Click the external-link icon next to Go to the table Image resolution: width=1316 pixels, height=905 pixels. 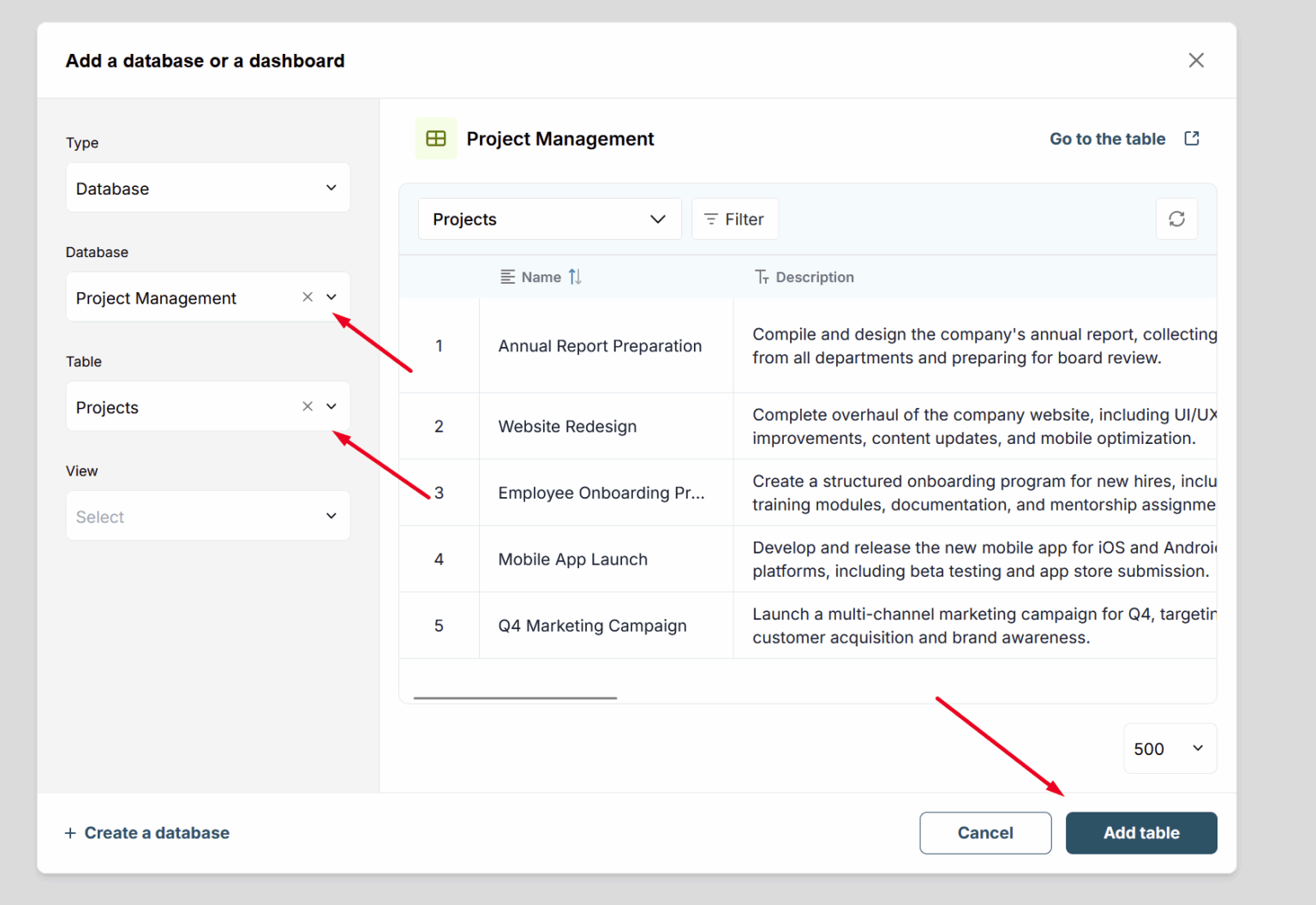1192,137
